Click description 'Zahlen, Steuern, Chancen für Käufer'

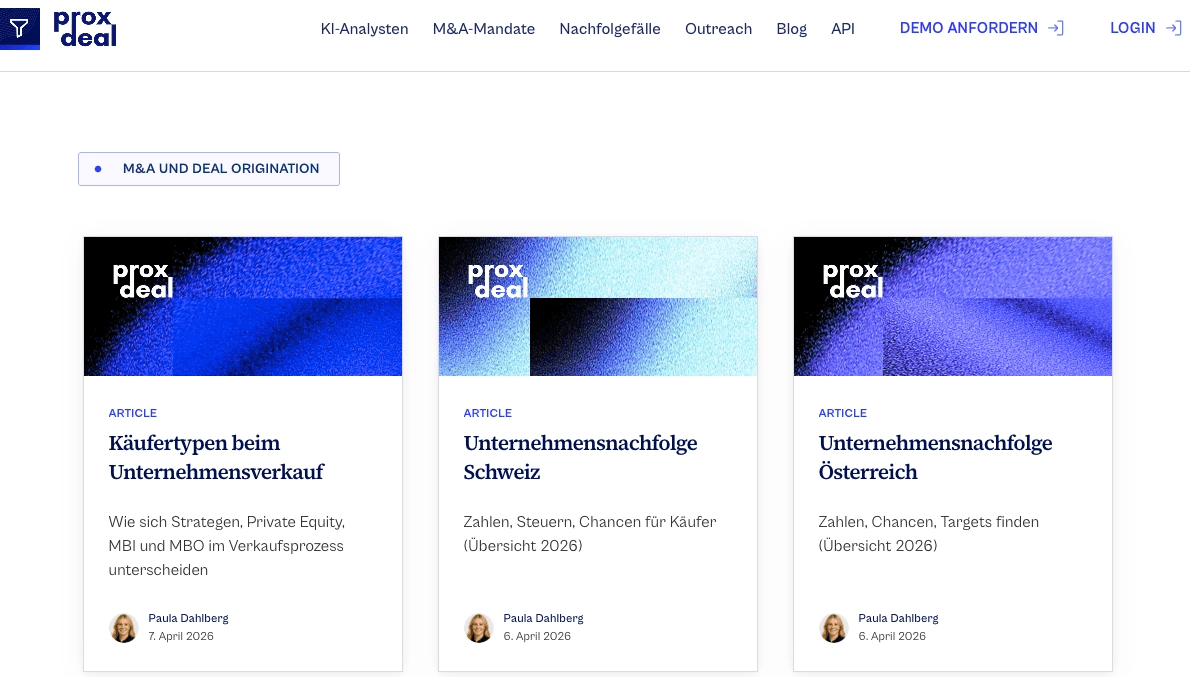590,534
